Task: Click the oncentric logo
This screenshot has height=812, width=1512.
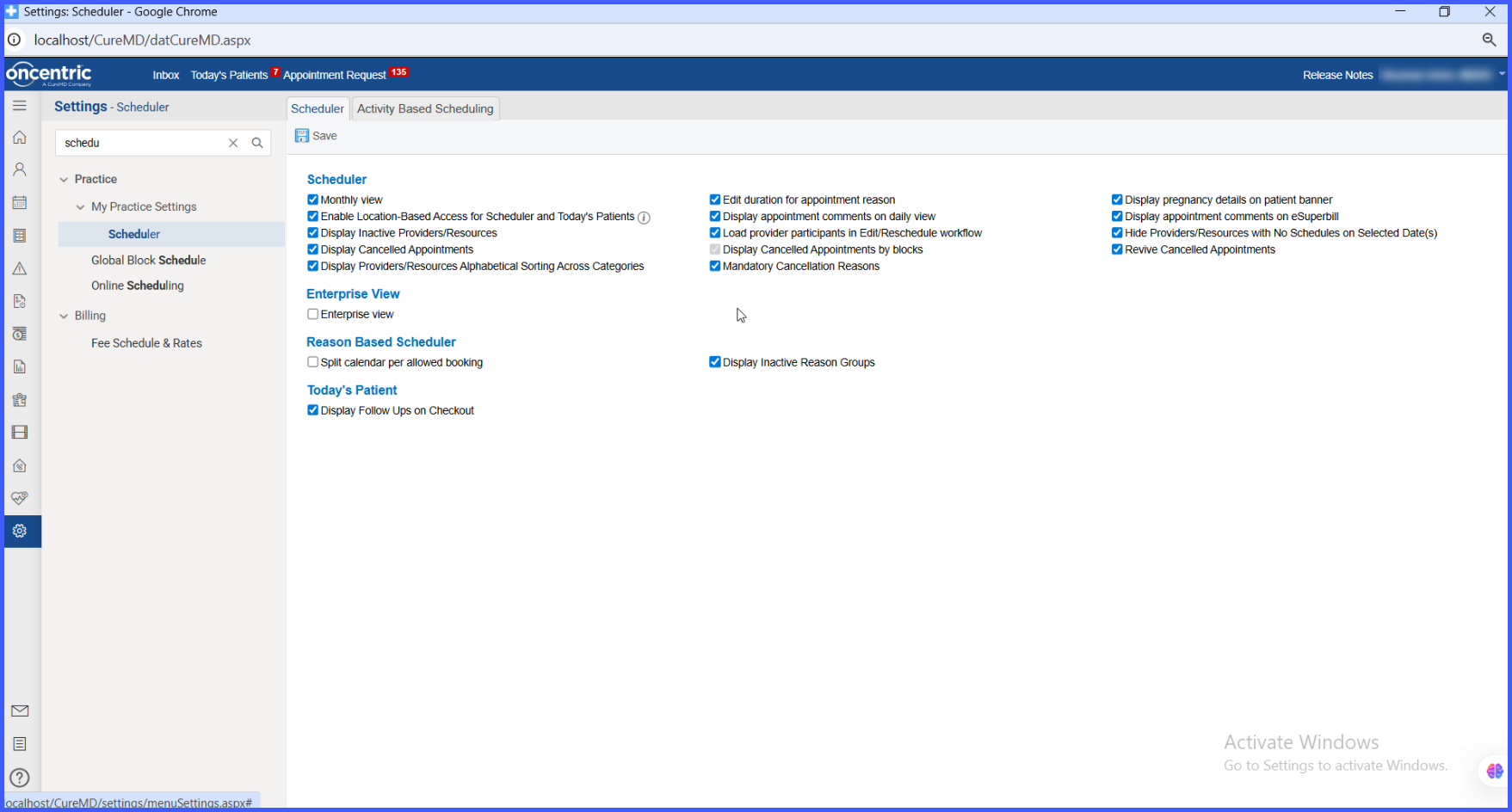Action: [x=49, y=74]
